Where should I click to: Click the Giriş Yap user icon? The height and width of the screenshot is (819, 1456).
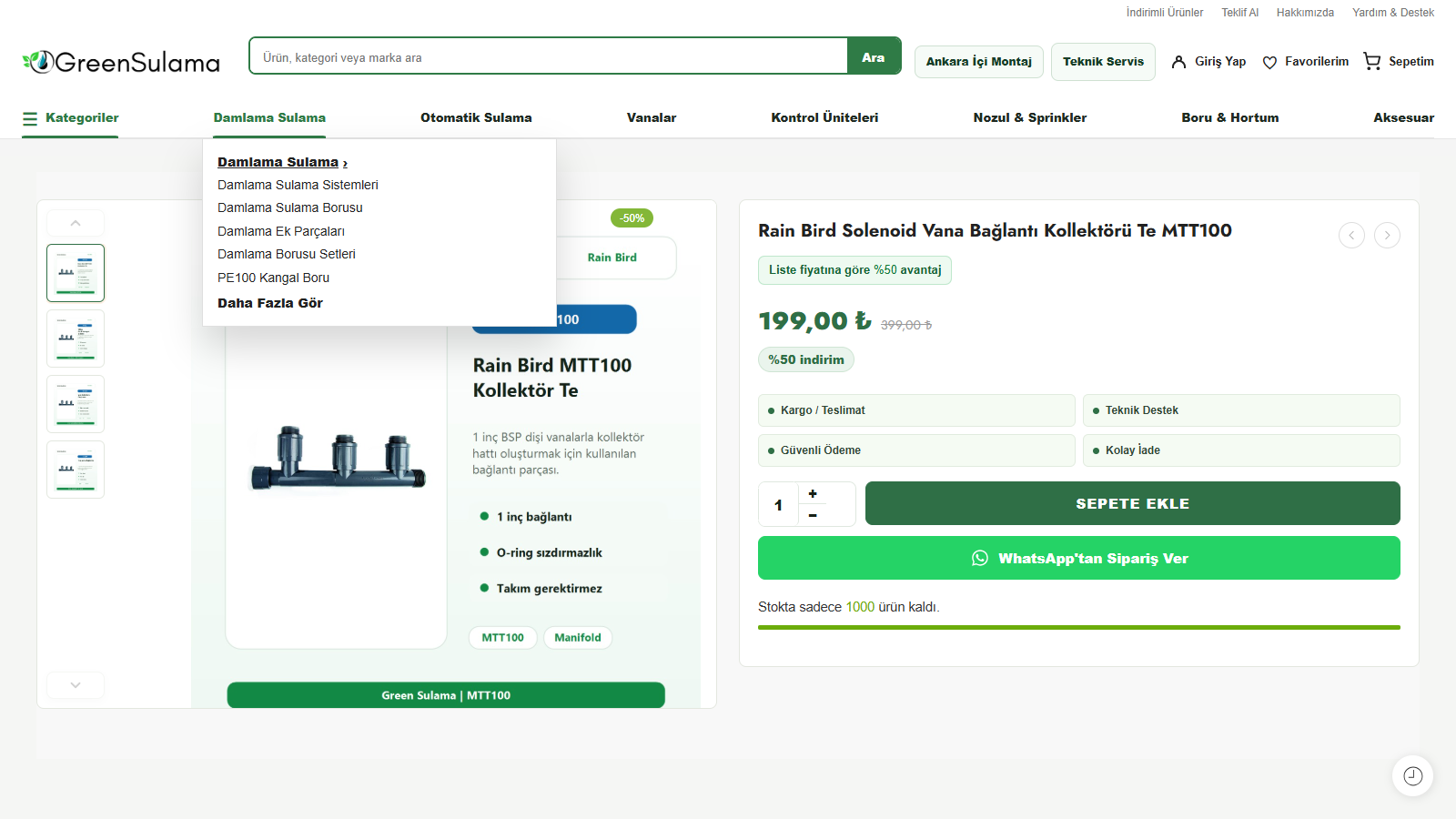pyautogui.click(x=1178, y=62)
